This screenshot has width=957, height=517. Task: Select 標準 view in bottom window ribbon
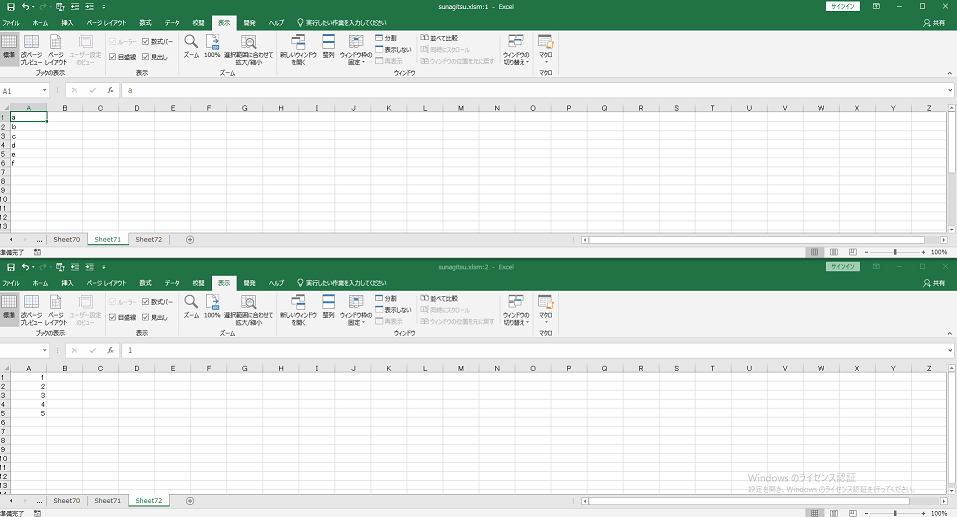coord(9,308)
